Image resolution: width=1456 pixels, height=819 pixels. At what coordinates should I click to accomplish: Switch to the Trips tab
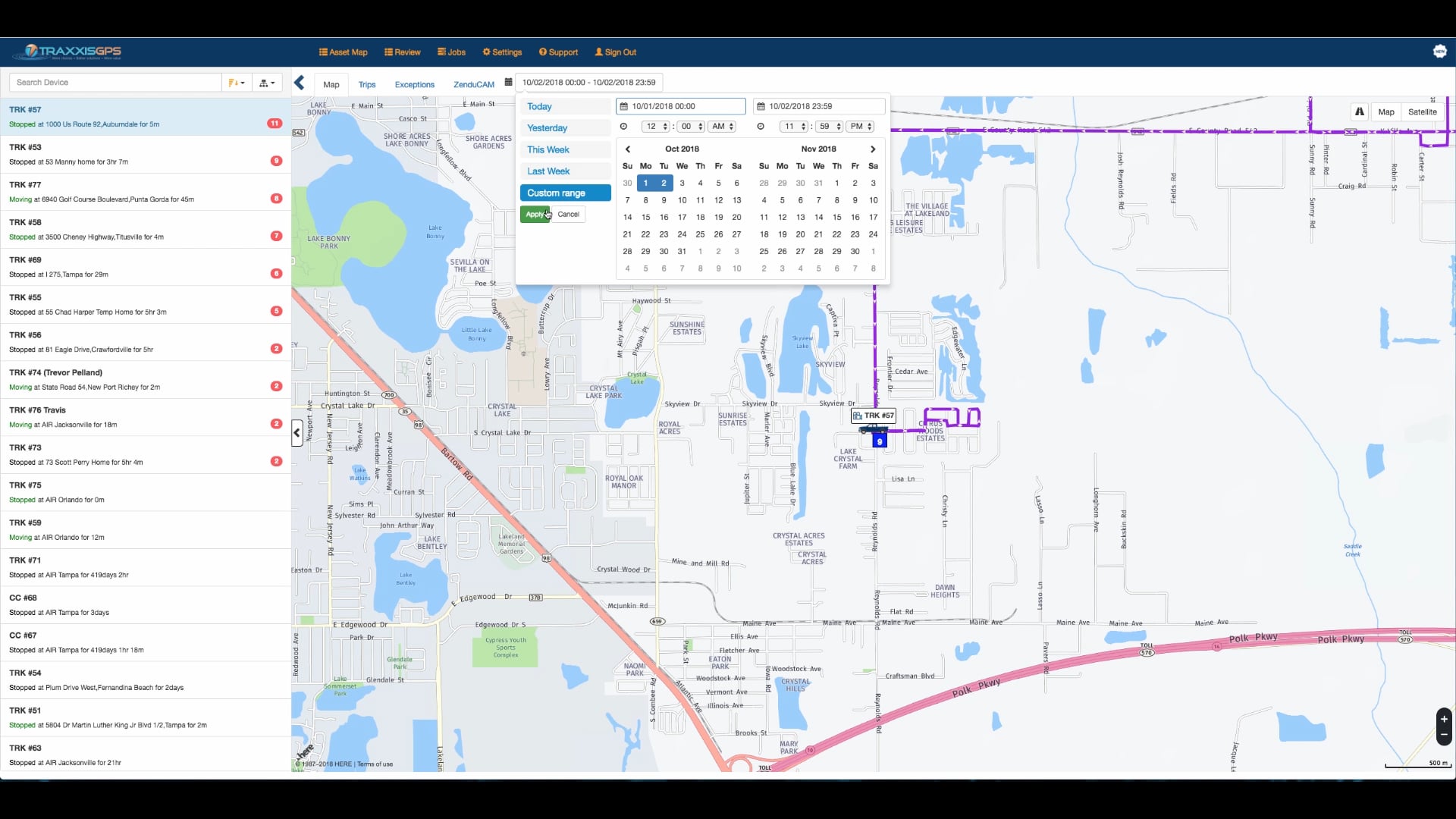(367, 84)
